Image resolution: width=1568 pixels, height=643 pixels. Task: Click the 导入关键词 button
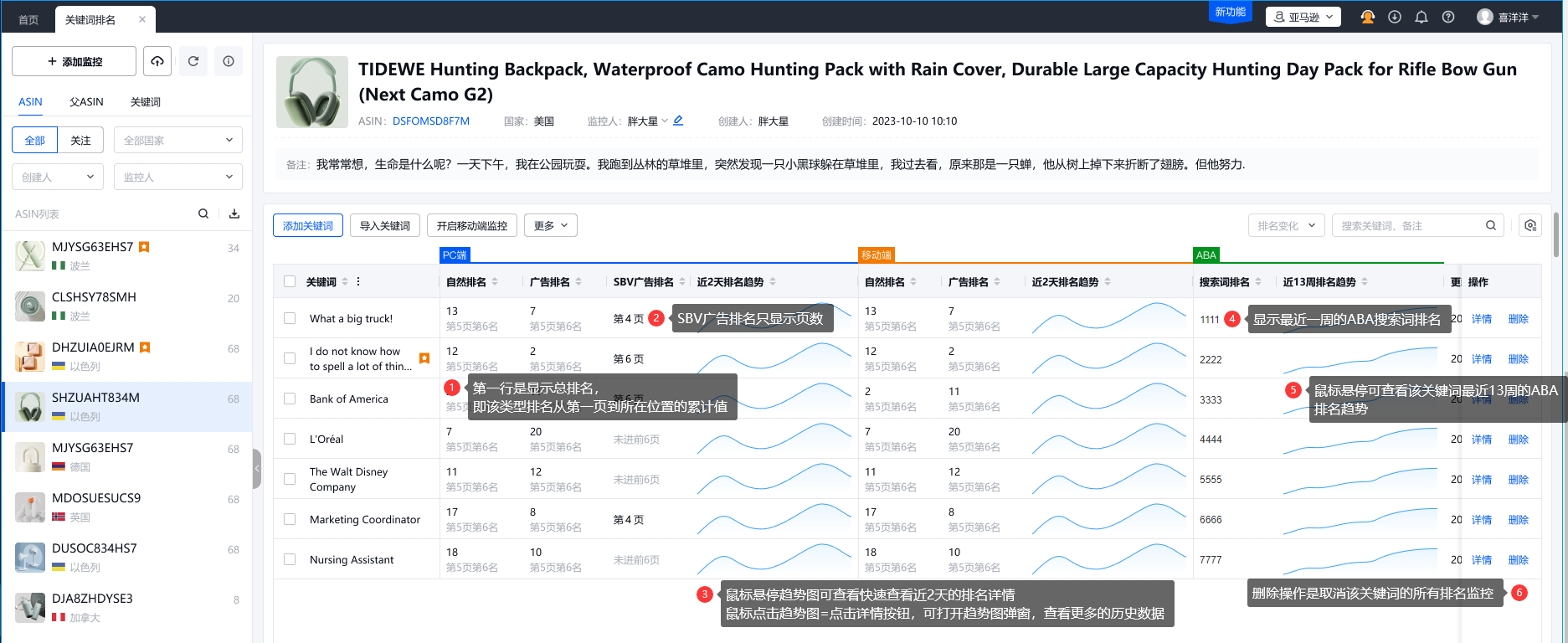(x=385, y=225)
